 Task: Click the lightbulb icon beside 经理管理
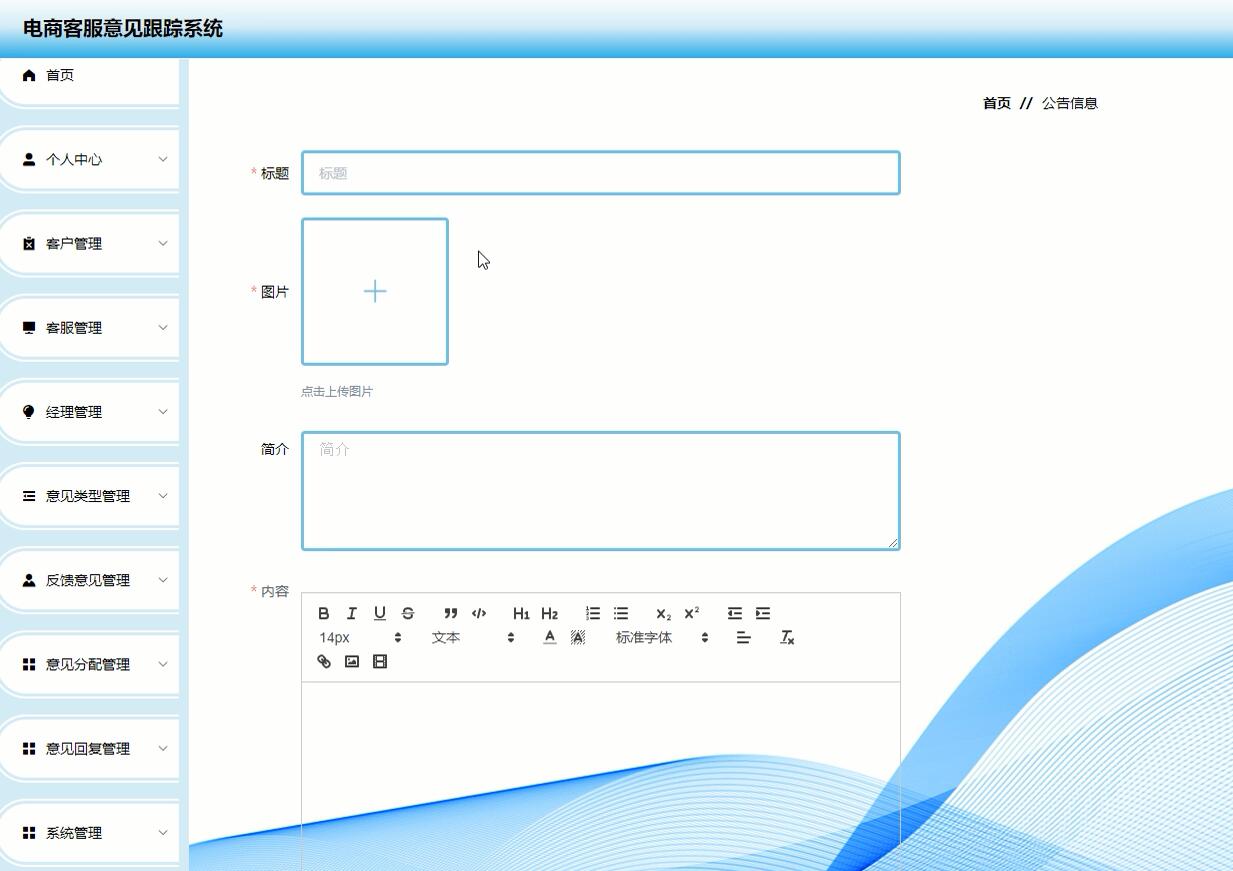pyautogui.click(x=29, y=412)
